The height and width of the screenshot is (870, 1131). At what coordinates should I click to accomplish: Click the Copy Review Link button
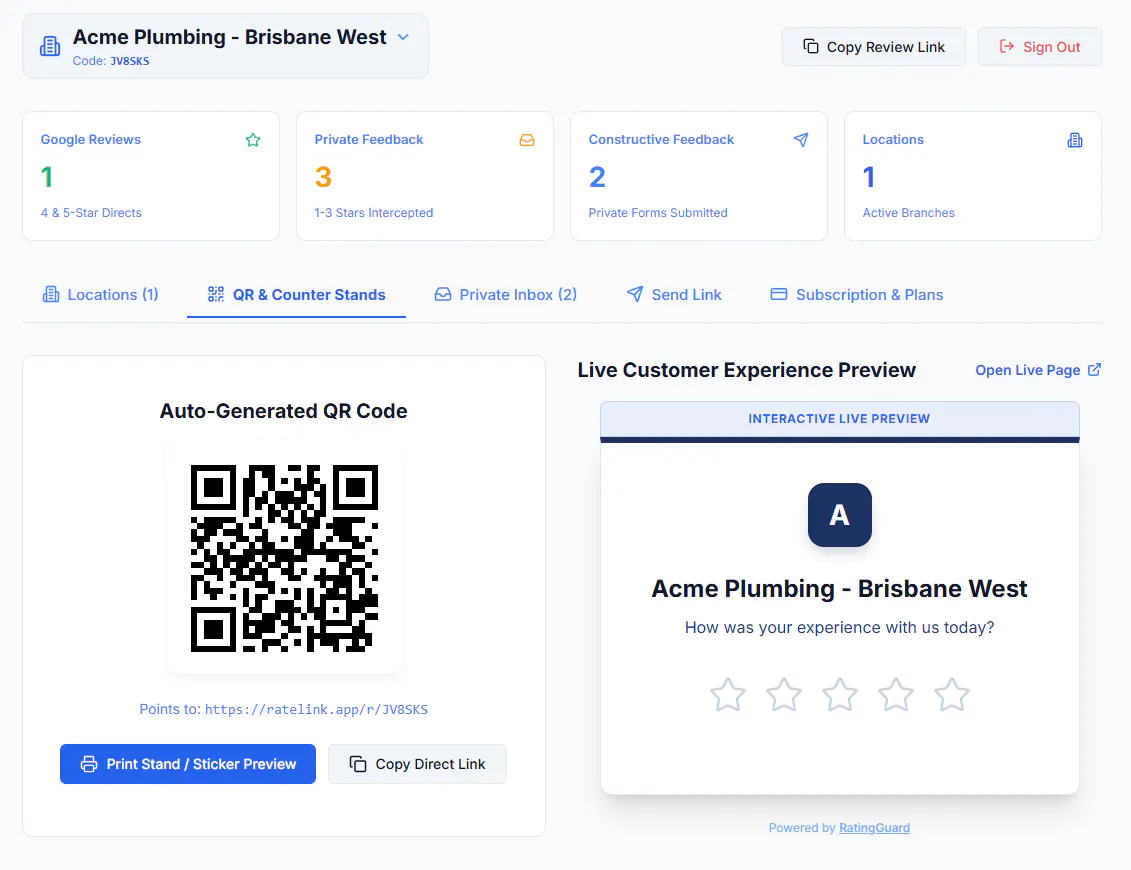(x=873, y=47)
